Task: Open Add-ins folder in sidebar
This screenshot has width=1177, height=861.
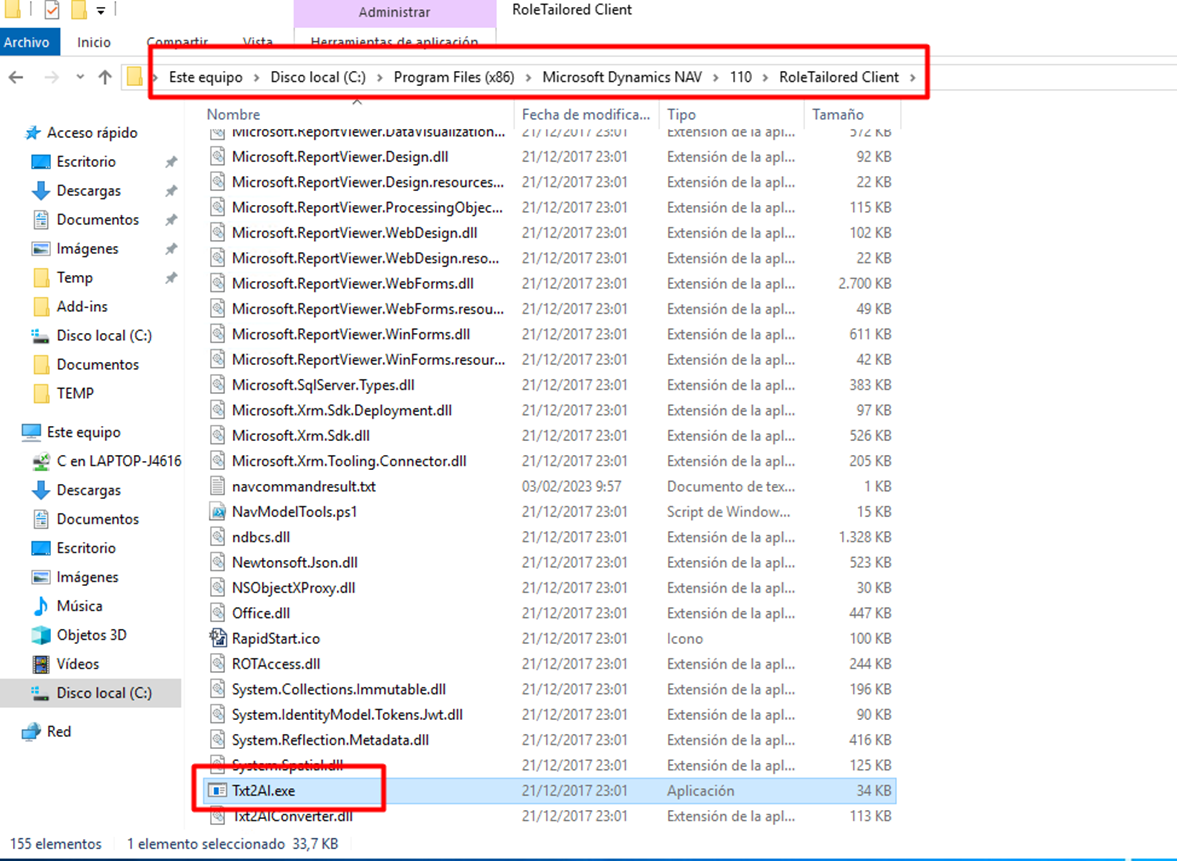Action: point(82,306)
